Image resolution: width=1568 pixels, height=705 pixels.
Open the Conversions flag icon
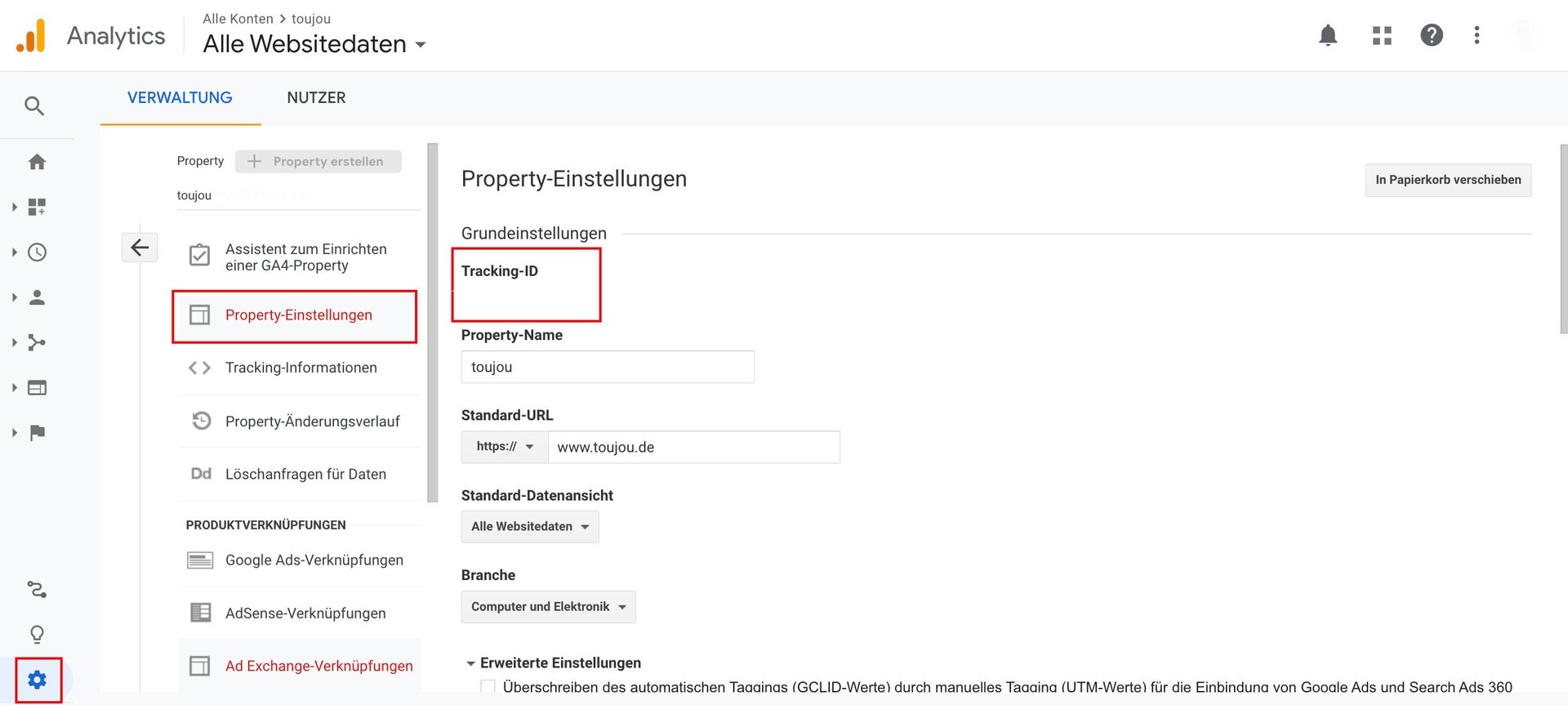(37, 432)
